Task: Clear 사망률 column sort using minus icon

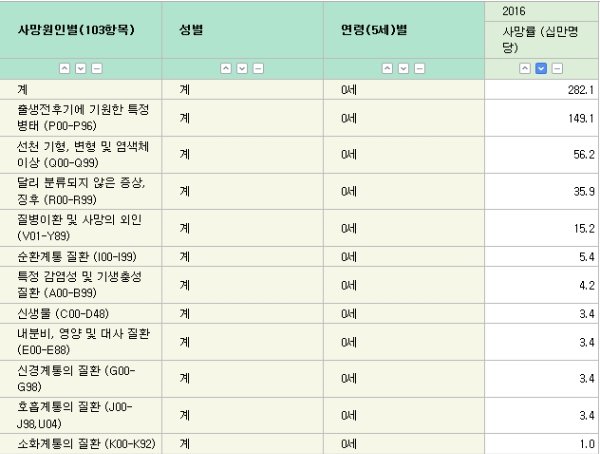Action: tap(557, 68)
